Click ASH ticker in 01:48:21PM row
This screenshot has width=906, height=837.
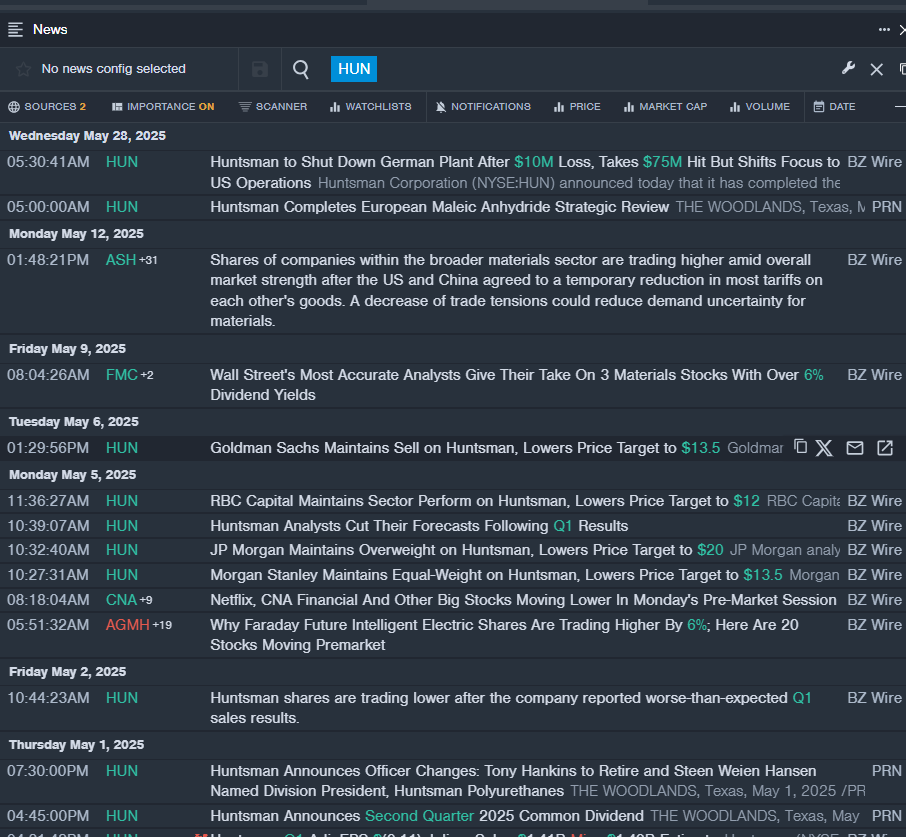point(121,260)
